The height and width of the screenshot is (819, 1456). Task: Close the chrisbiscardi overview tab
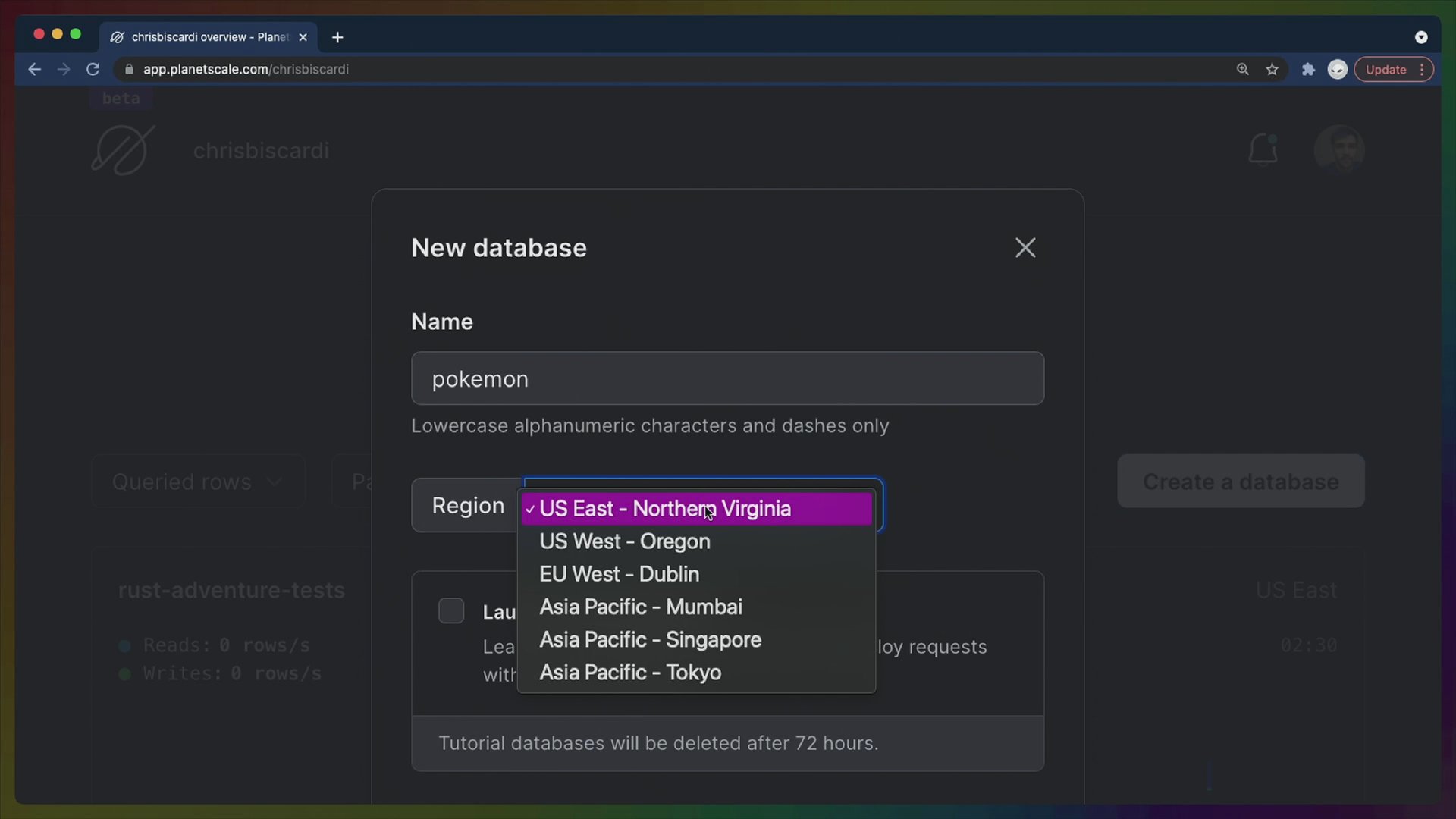point(303,37)
